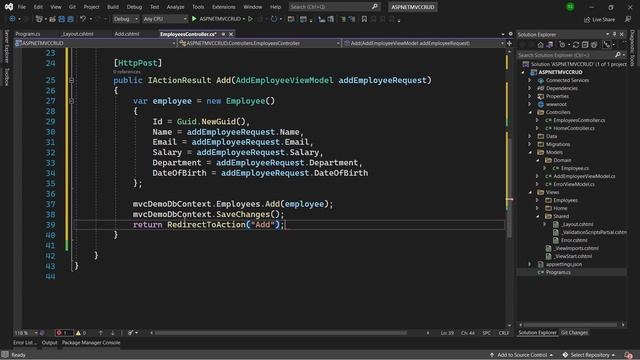Click Save All in the main toolbar

[x=70, y=19]
